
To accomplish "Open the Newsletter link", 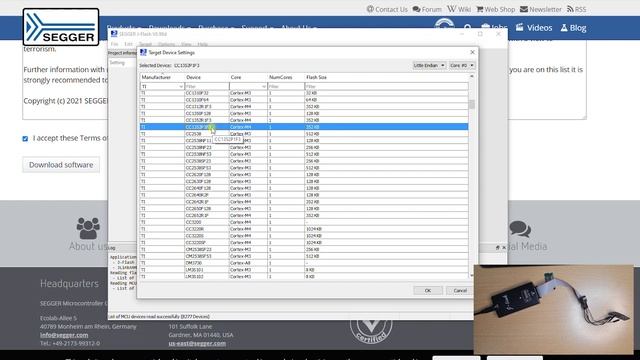I will click(x=541, y=9).
